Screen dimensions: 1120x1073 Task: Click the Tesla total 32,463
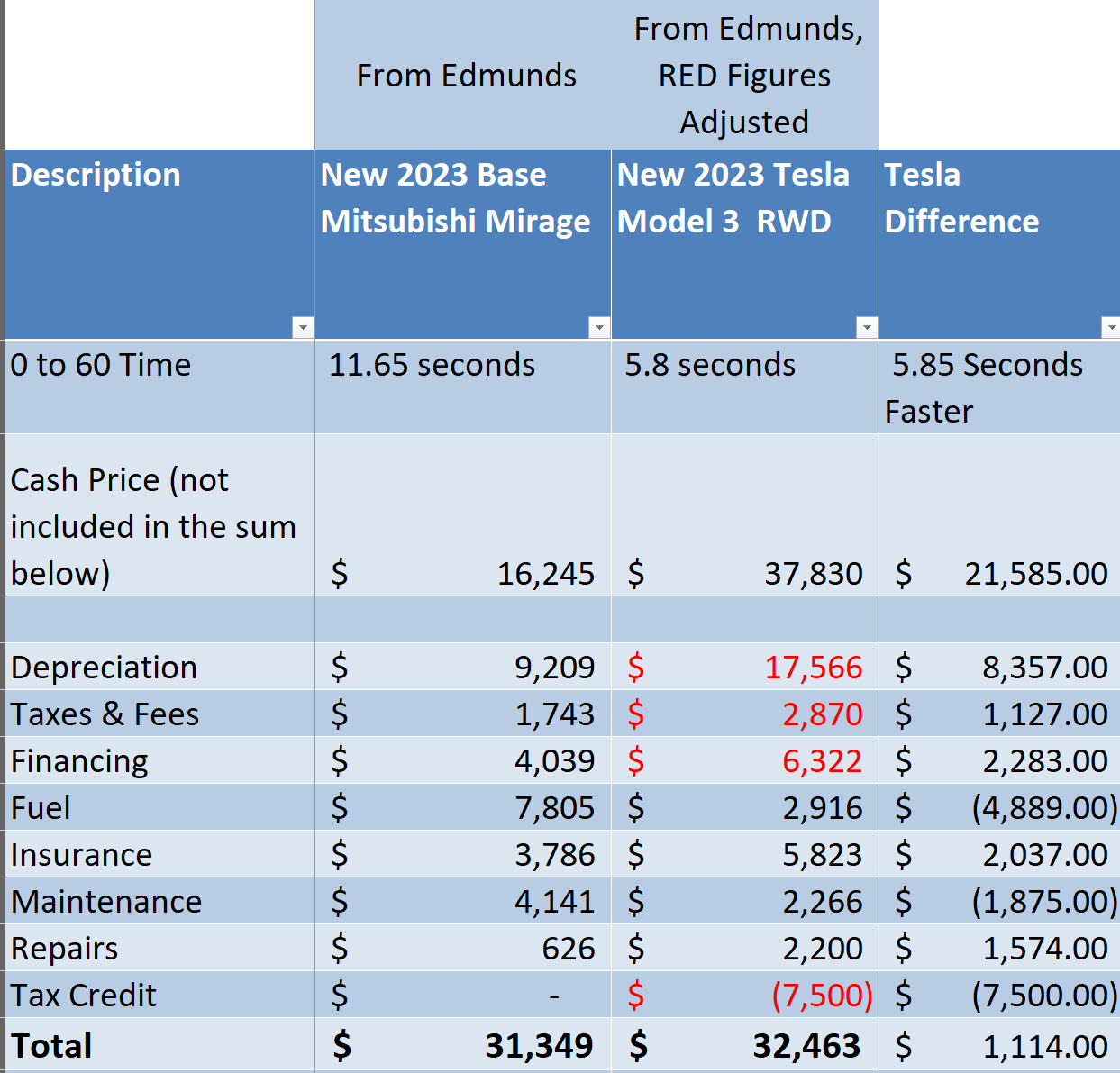pos(806,1046)
